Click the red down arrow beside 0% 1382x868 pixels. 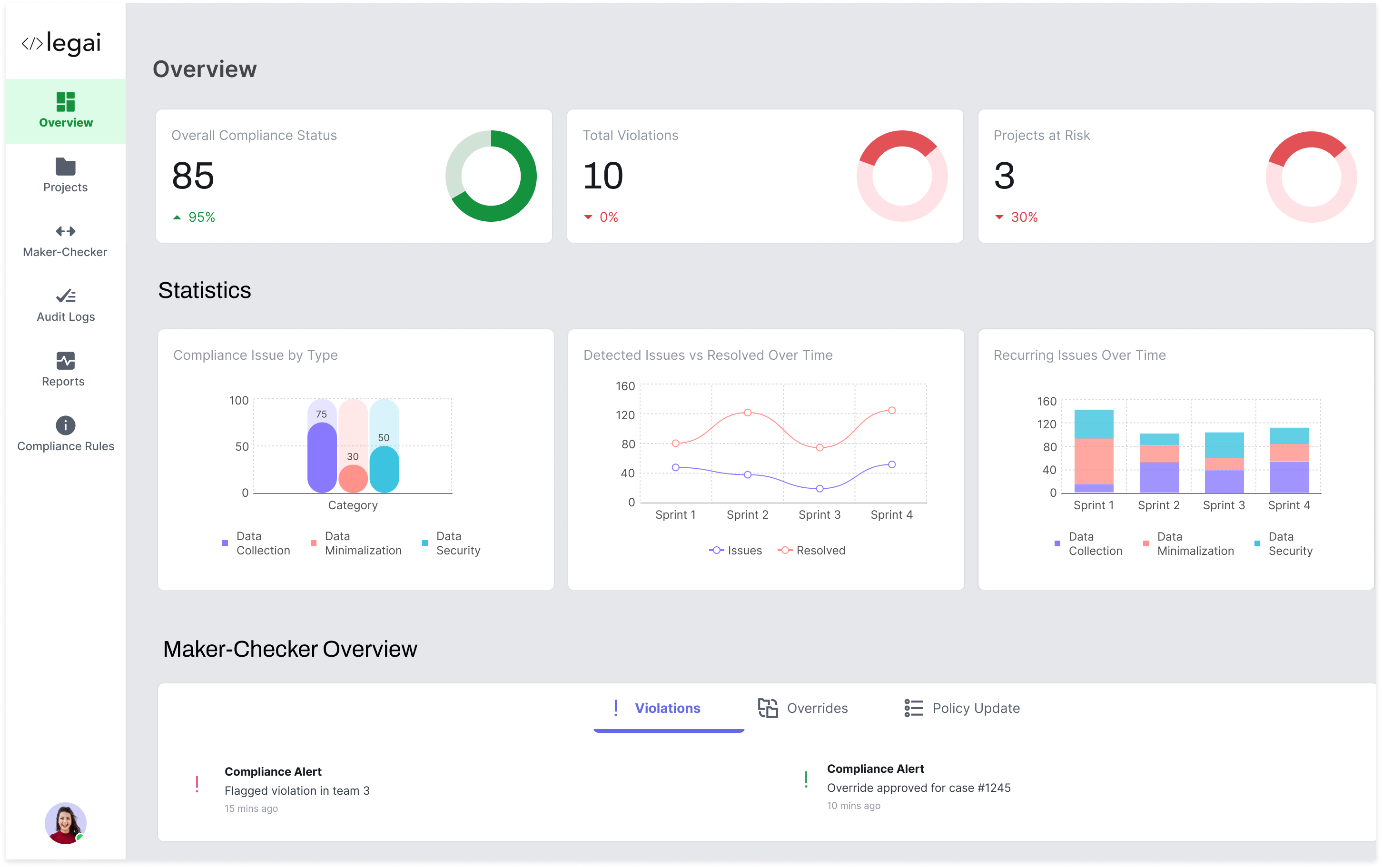tap(588, 217)
